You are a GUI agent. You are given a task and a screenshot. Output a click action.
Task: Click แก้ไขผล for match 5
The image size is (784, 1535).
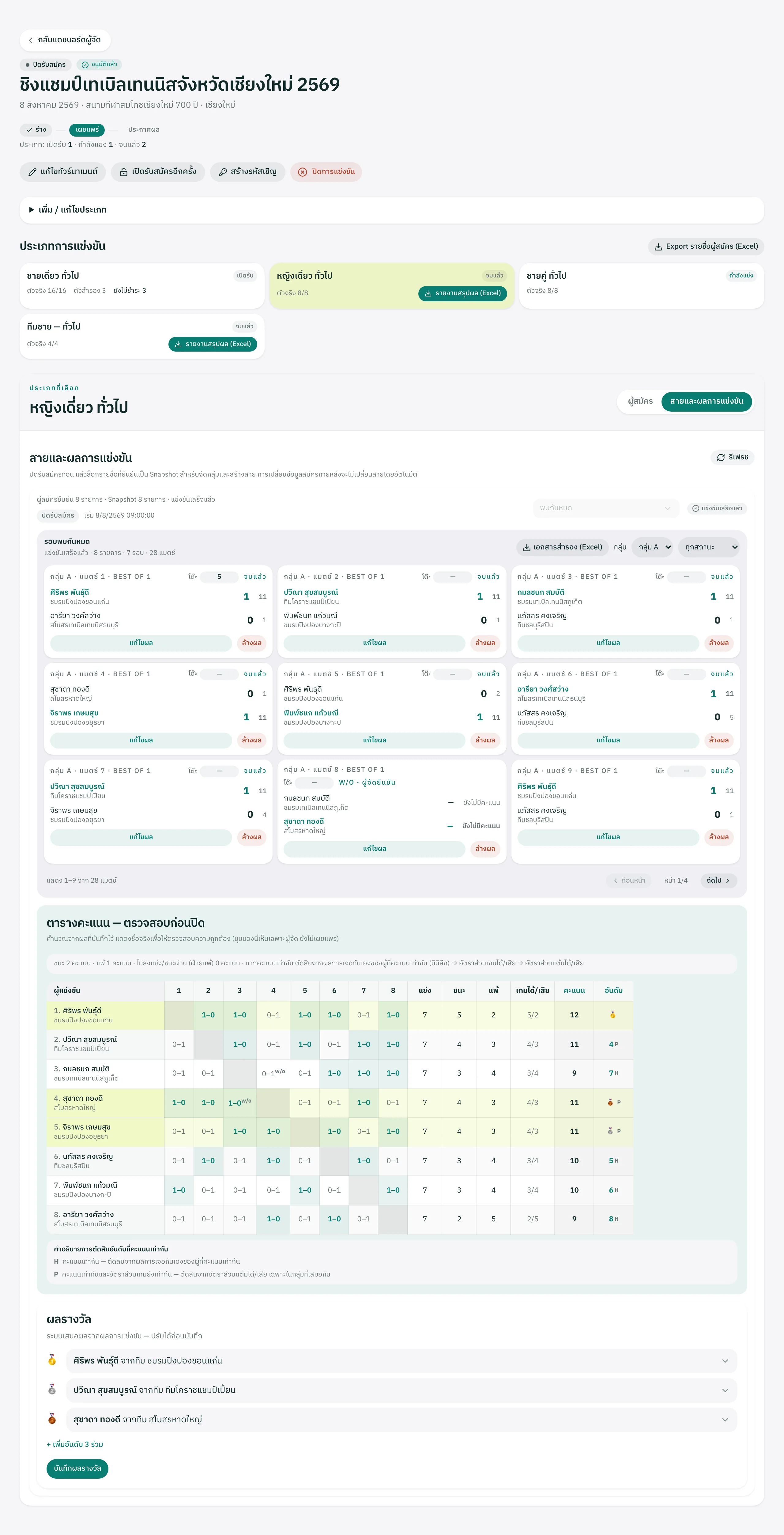click(x=375, y=740)
